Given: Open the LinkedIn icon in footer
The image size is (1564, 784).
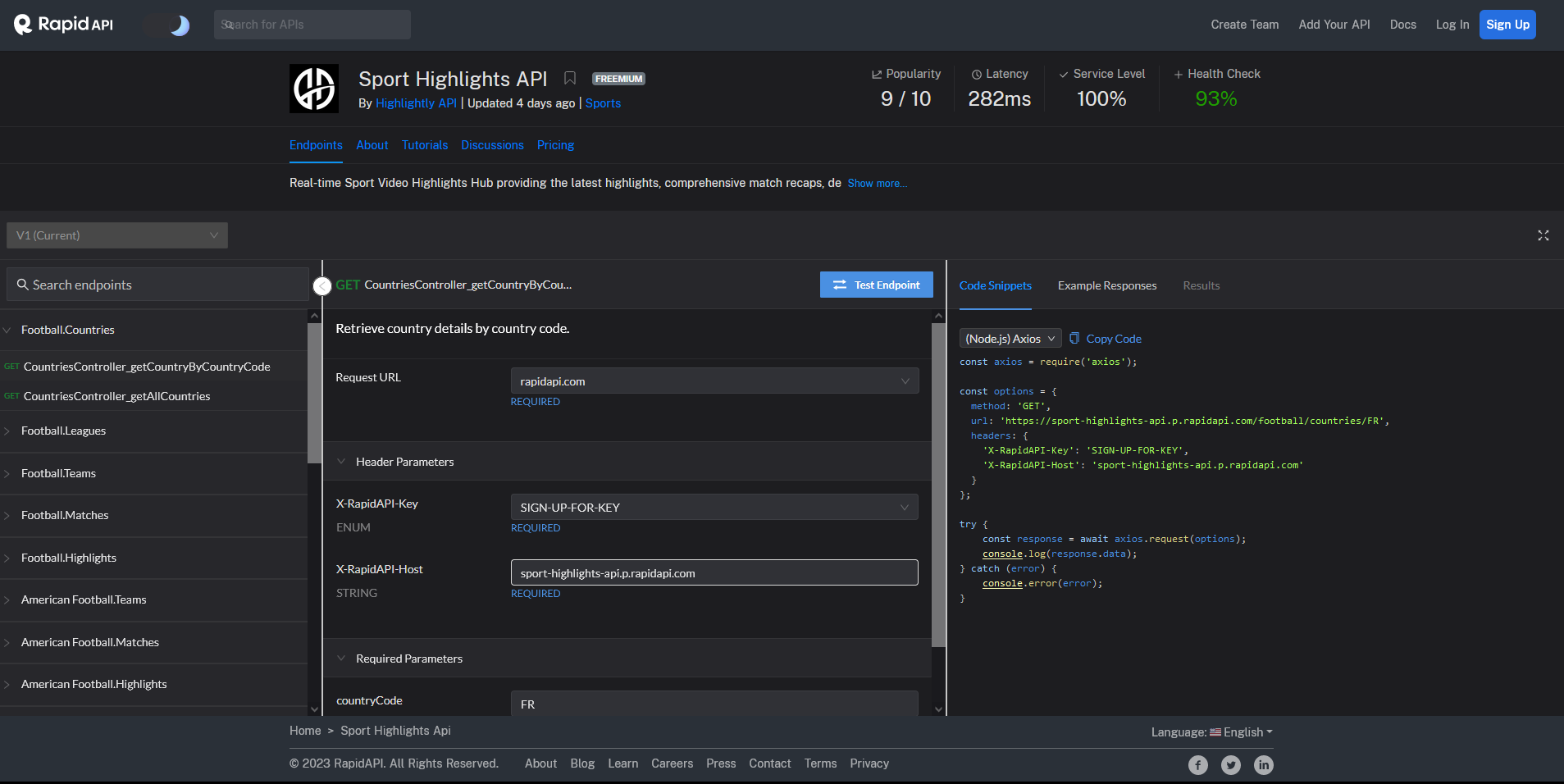Looking at the screenshot, I should [x=1264, y=765].
